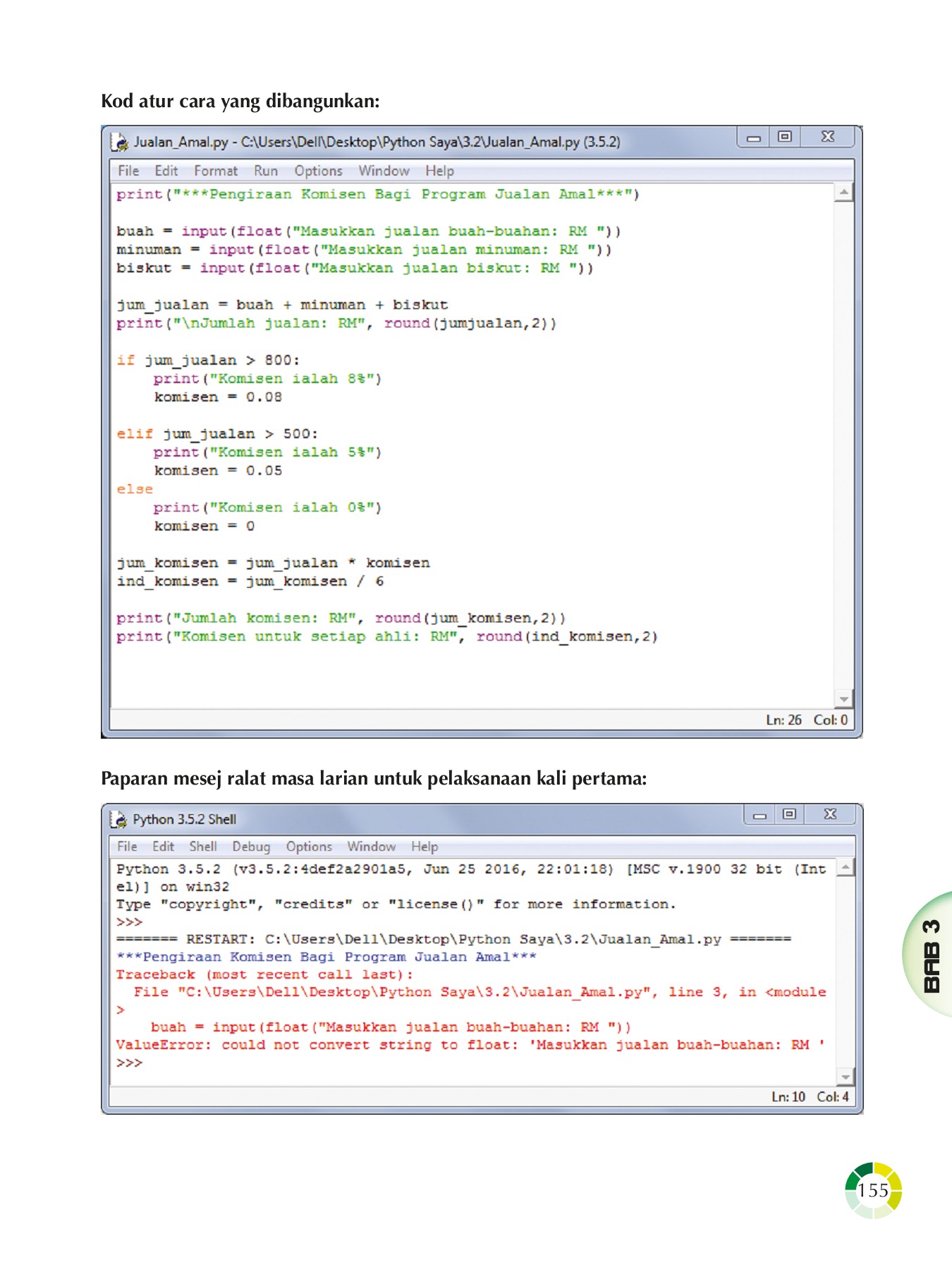Maximize the Jualan_Amal.py editor window

784,137
